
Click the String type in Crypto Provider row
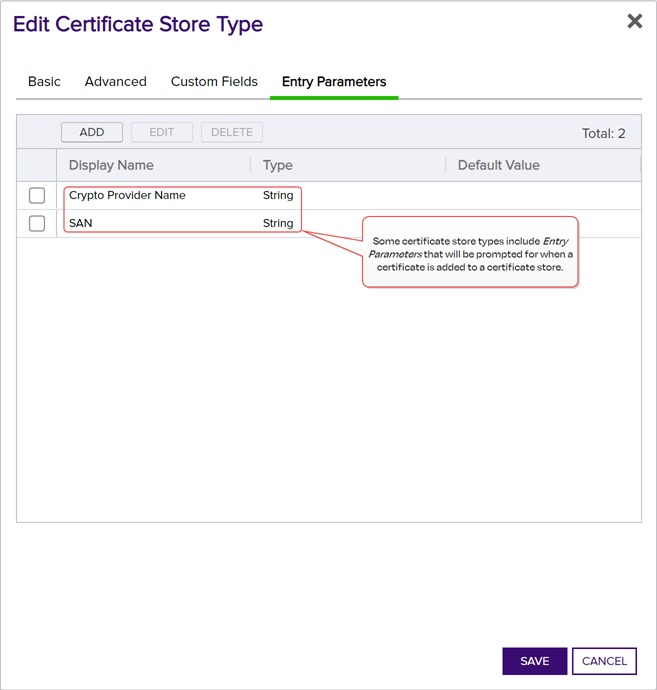[x=278, y=196]
